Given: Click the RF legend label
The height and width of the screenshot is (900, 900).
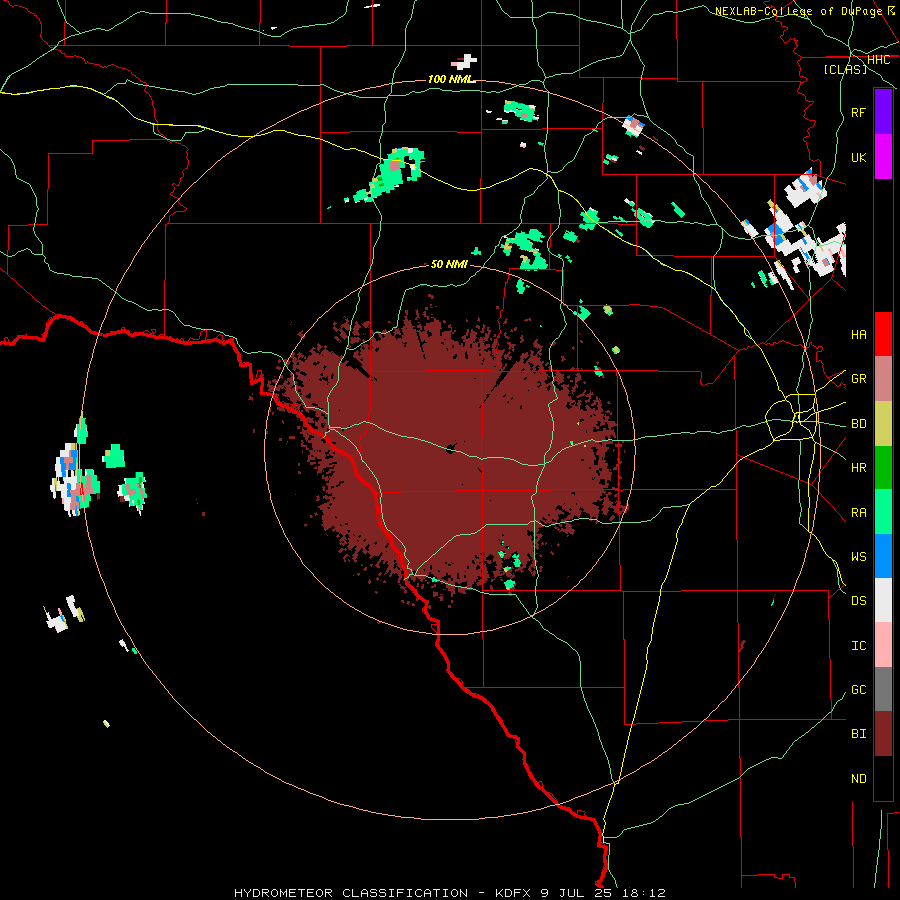Looking at the screenshot, I should 859,112.
